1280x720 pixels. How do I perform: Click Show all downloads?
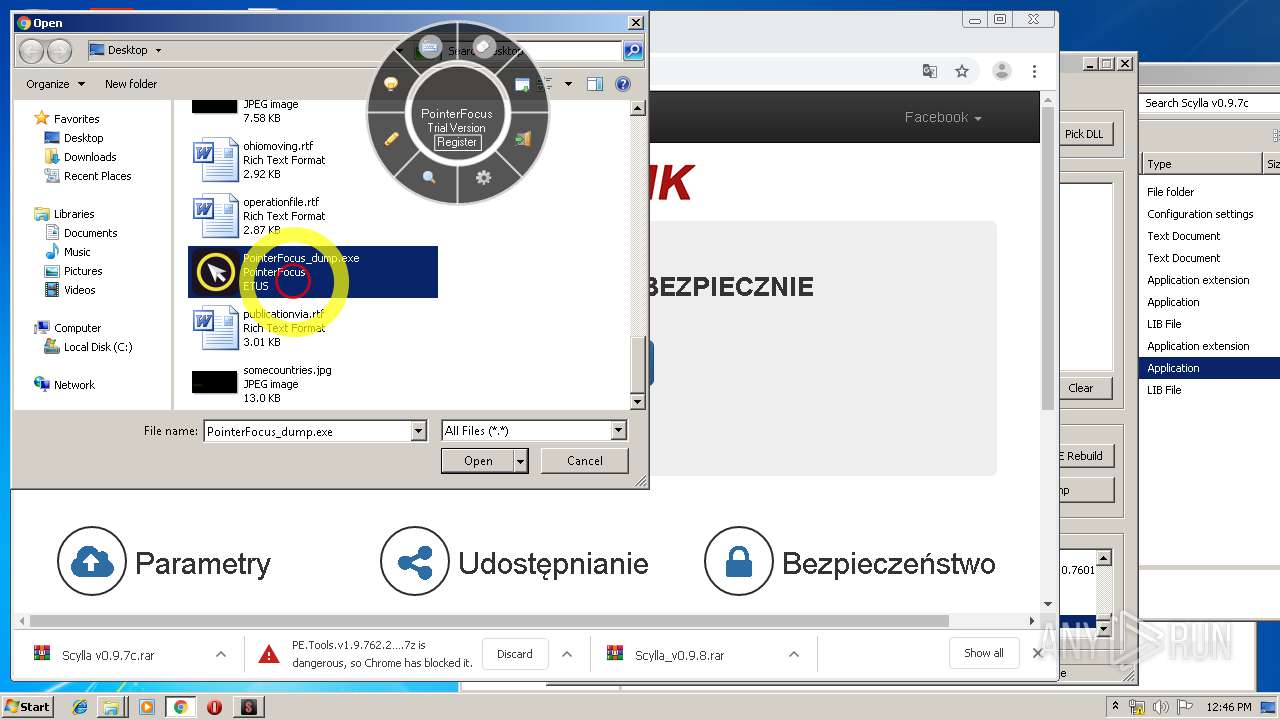[984, 653]
